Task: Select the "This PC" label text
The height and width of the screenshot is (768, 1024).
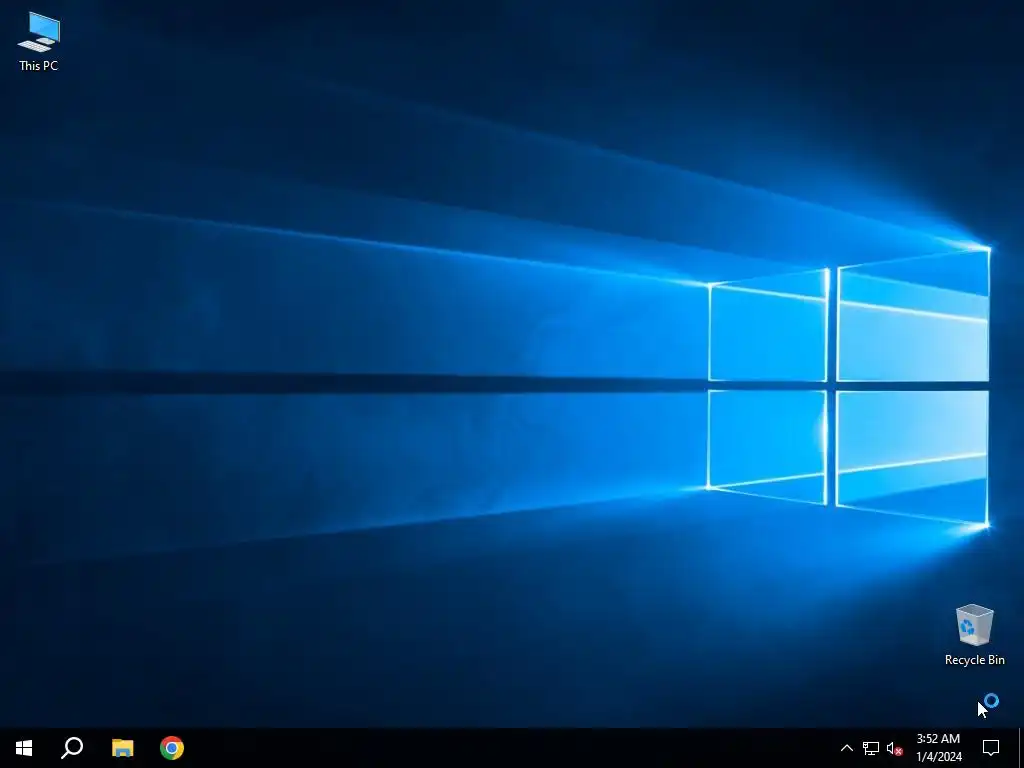Action: [39, 65]
